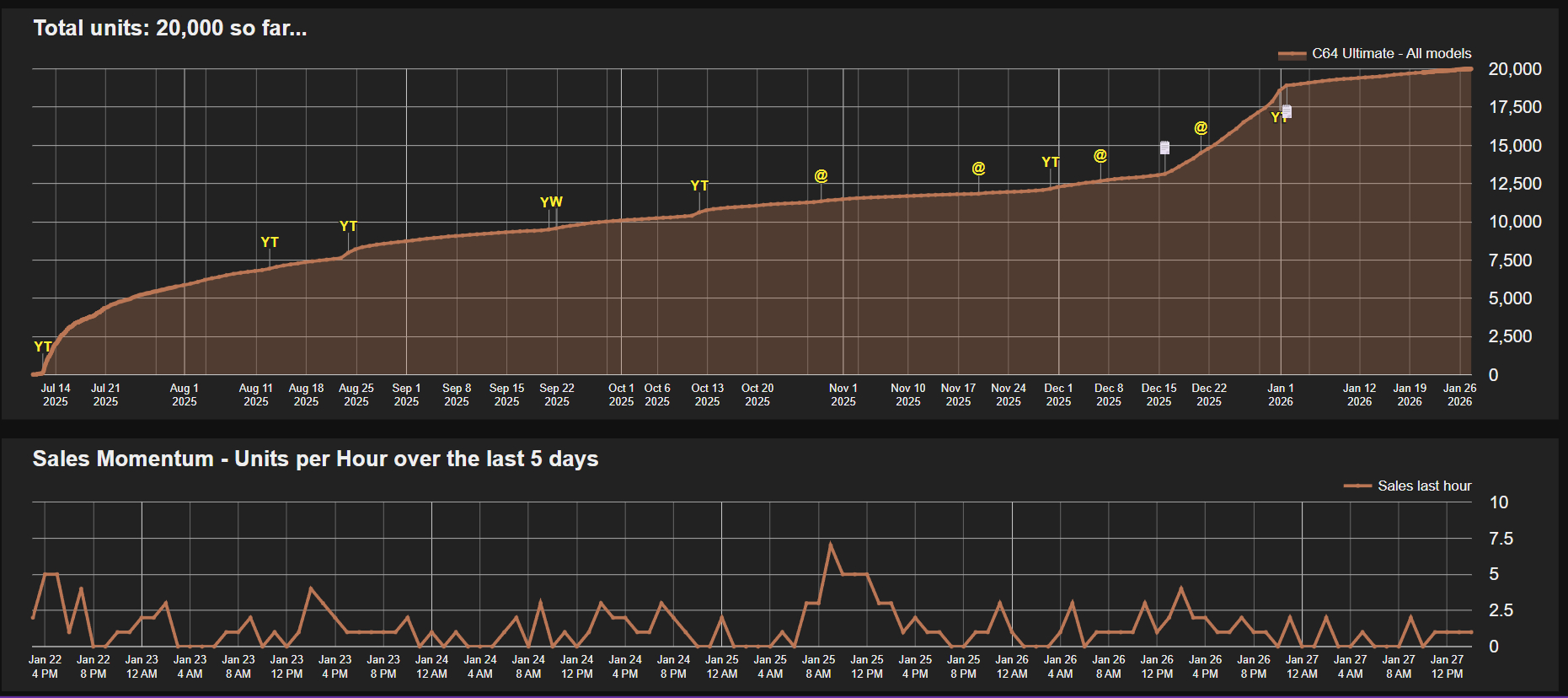Click the Jan 25 8 AM sales peak

tap(831, 544)
